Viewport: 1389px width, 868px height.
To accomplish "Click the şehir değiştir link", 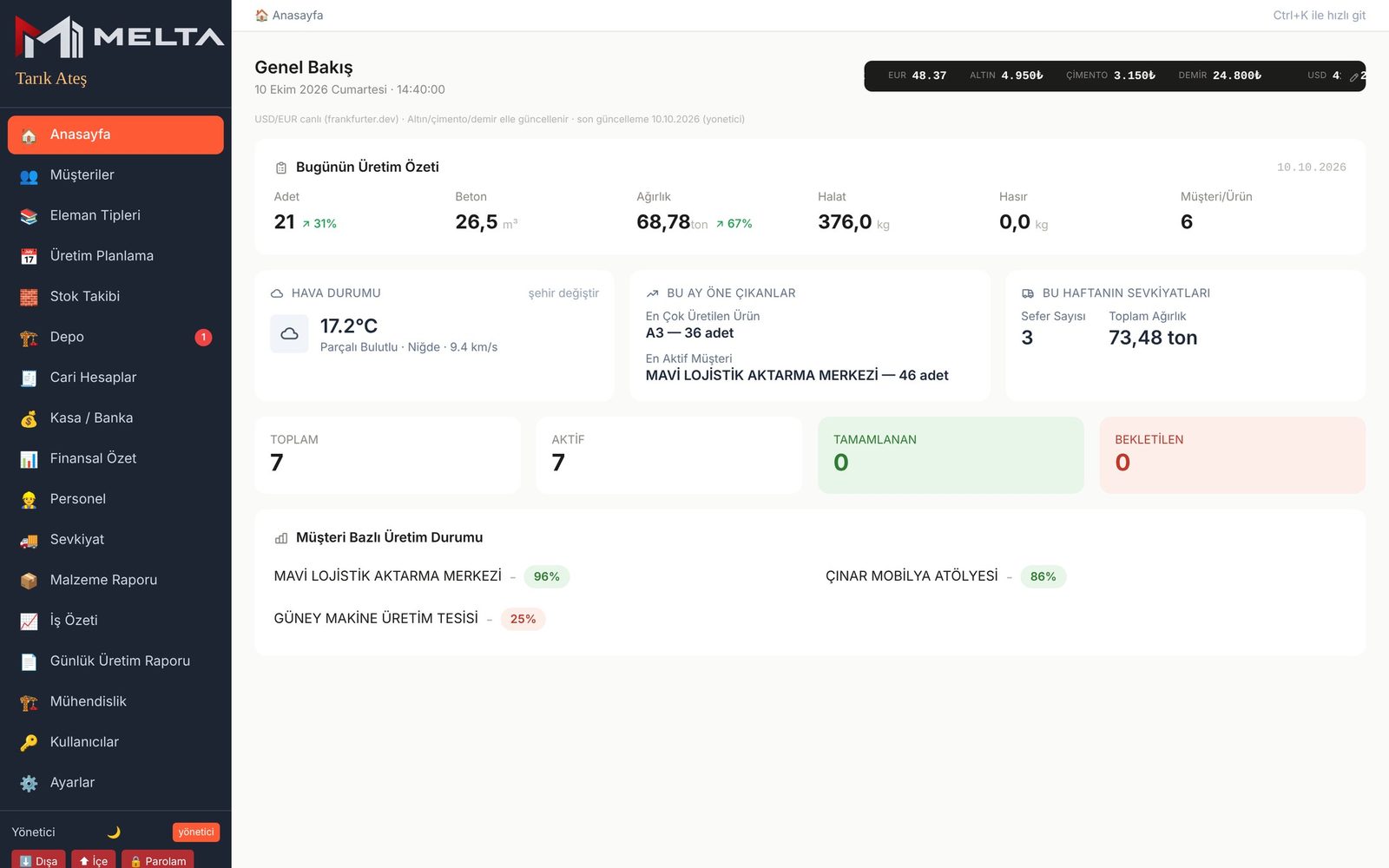I will click(563, 293).
